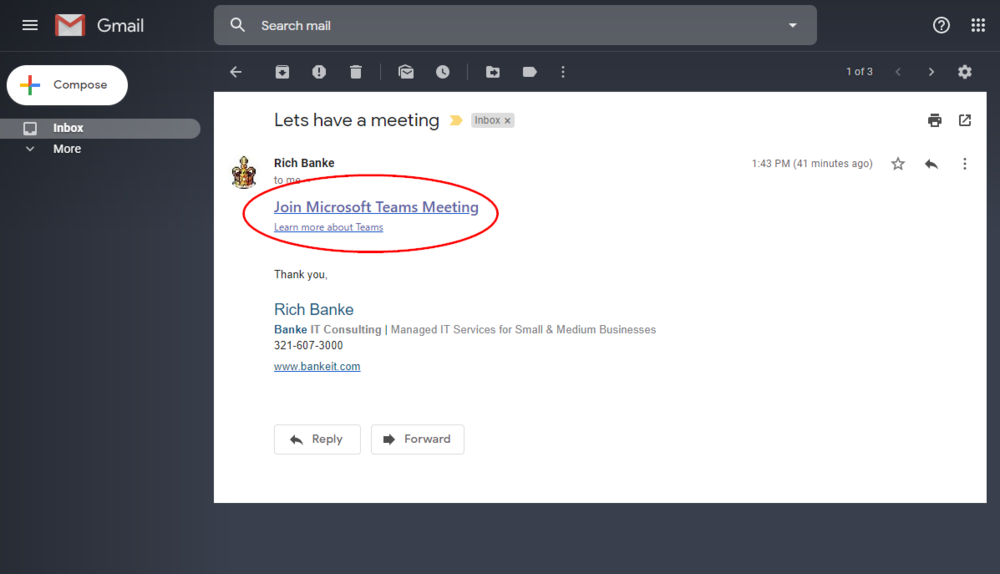Open Learn more about Teams link
Image resolution: width=1000 pixels, height=574 pixels.
[328, 227]
